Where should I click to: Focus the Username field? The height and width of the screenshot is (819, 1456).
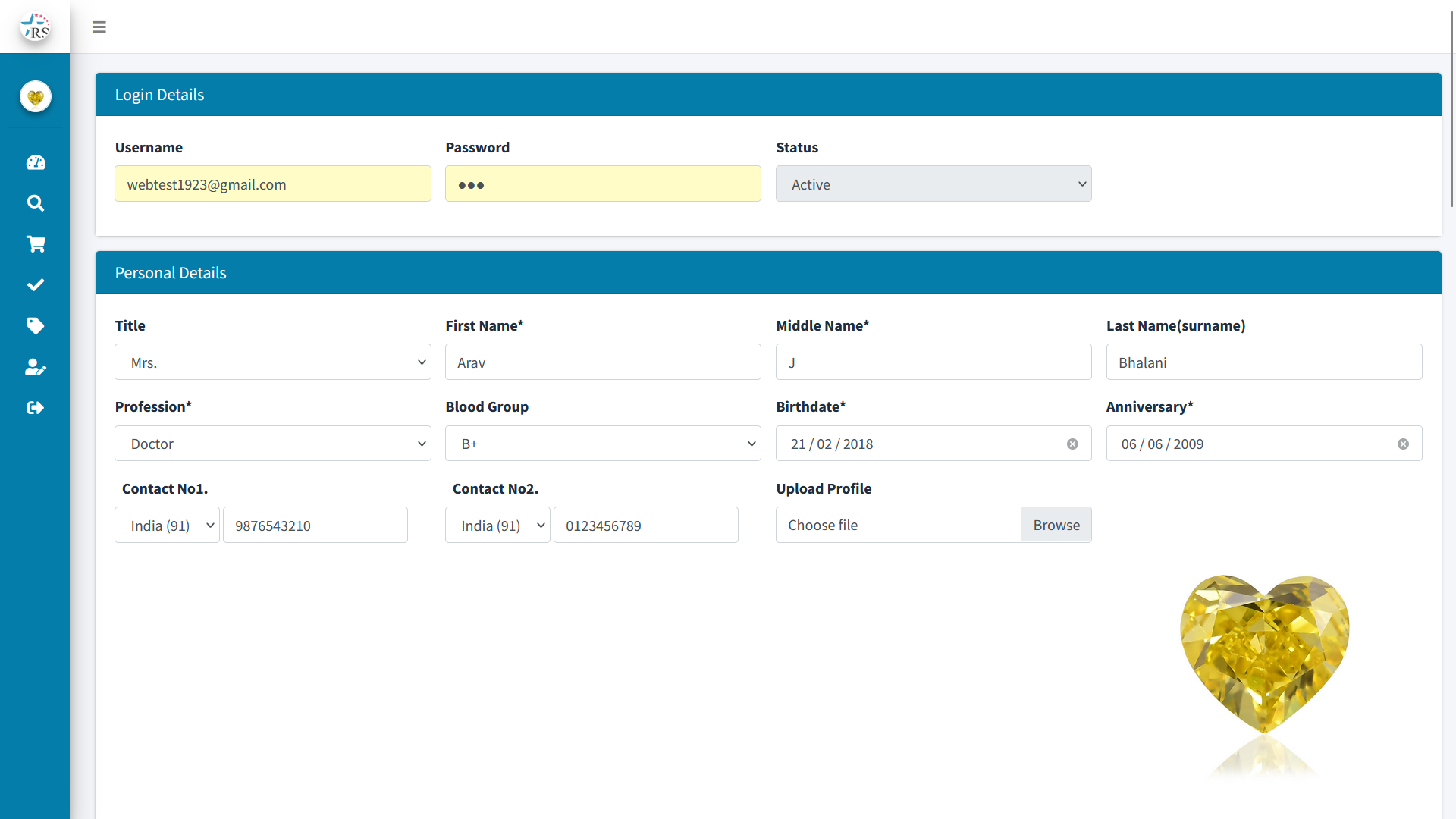coord(273,184)
